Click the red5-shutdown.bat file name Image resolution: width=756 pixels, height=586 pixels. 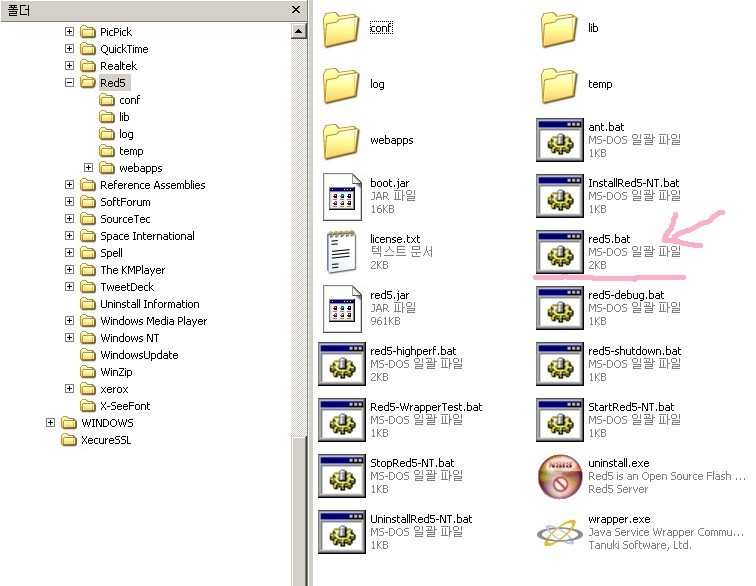tap(634, 351)
